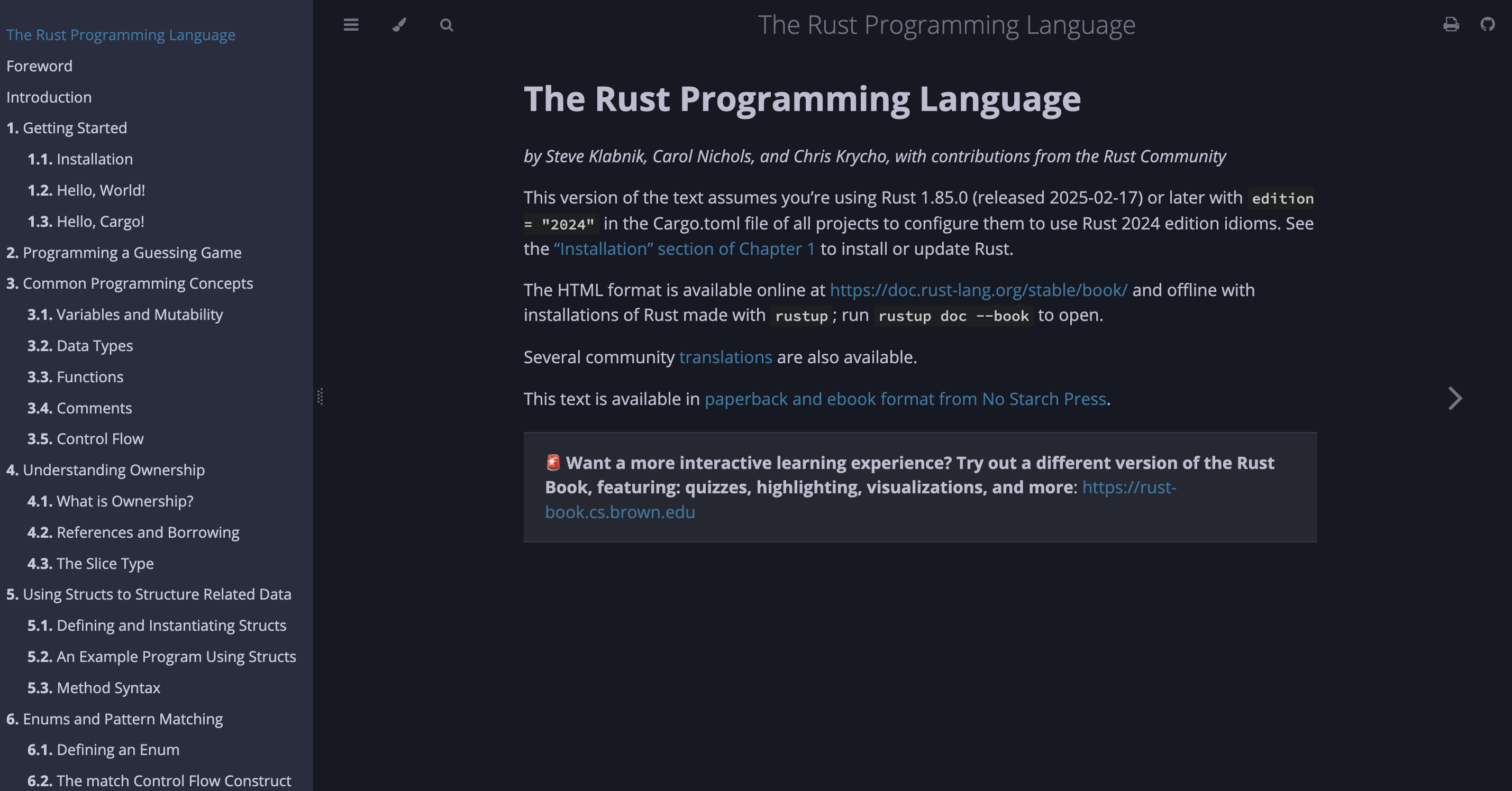This screenshot has height=791, width=1512.
Task: Go to 1. Getting Started
Action: [x=67, y=128]
